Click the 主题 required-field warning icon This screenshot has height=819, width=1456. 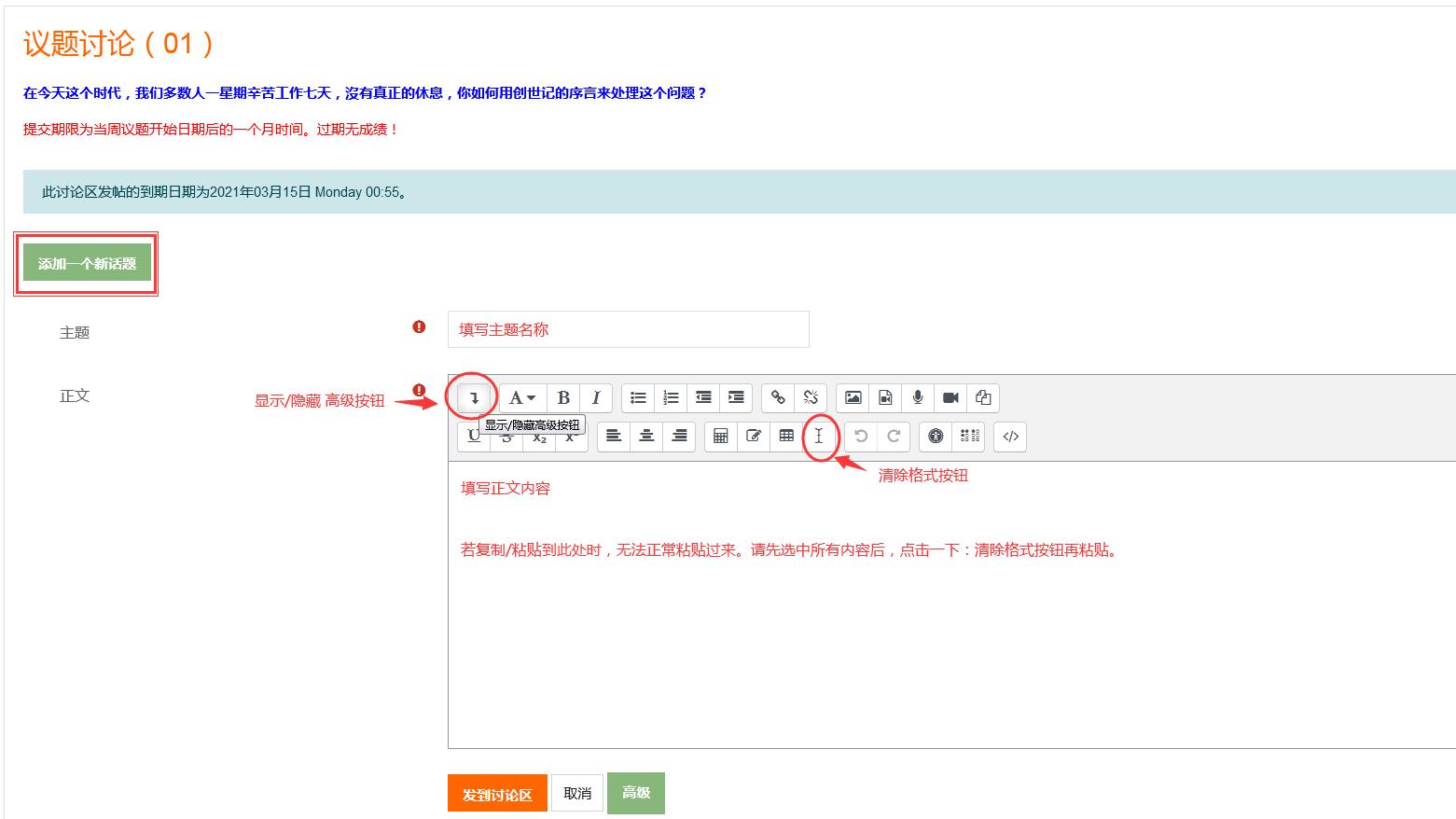coord(419,326)
